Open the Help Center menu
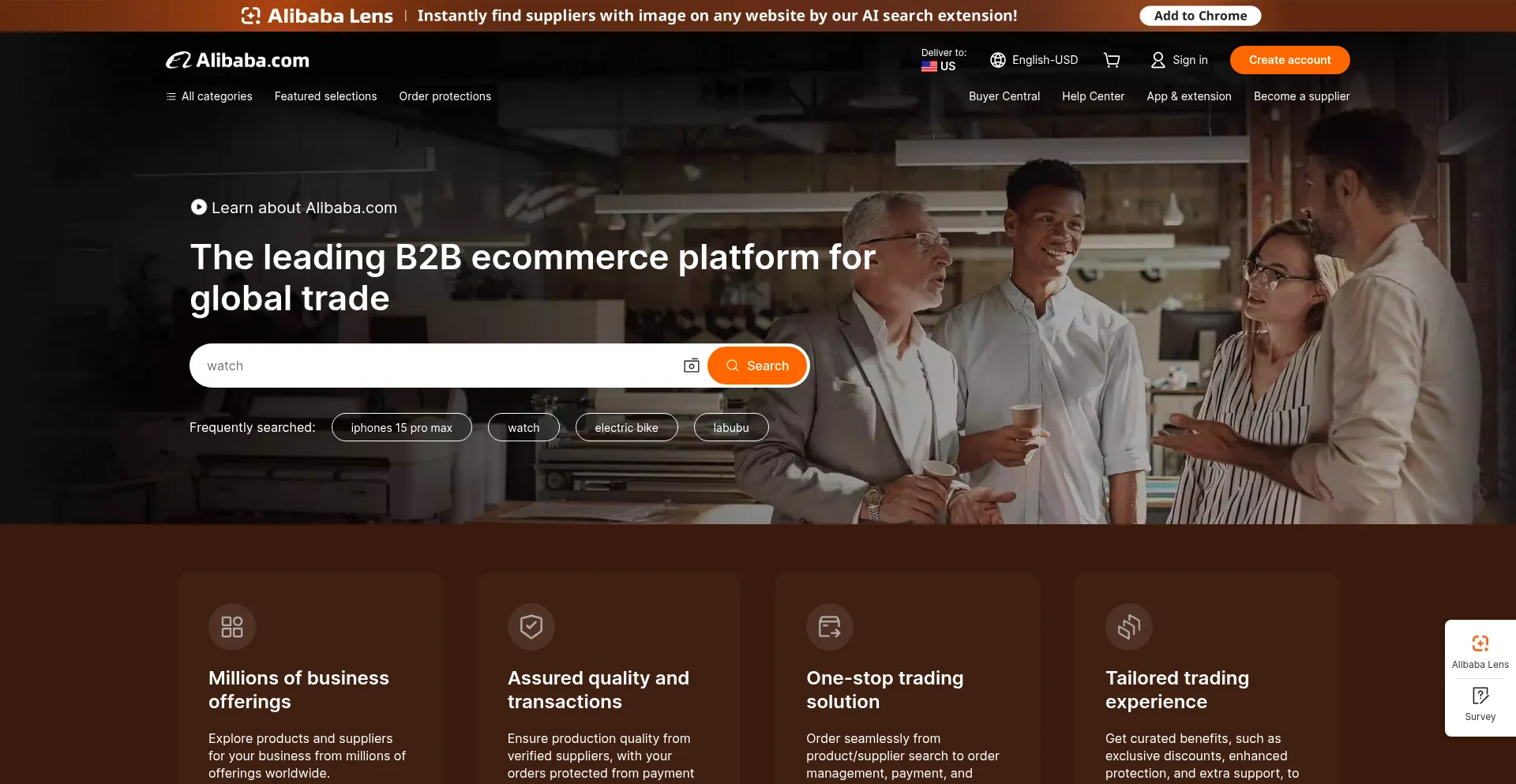 click(1093, 96)
